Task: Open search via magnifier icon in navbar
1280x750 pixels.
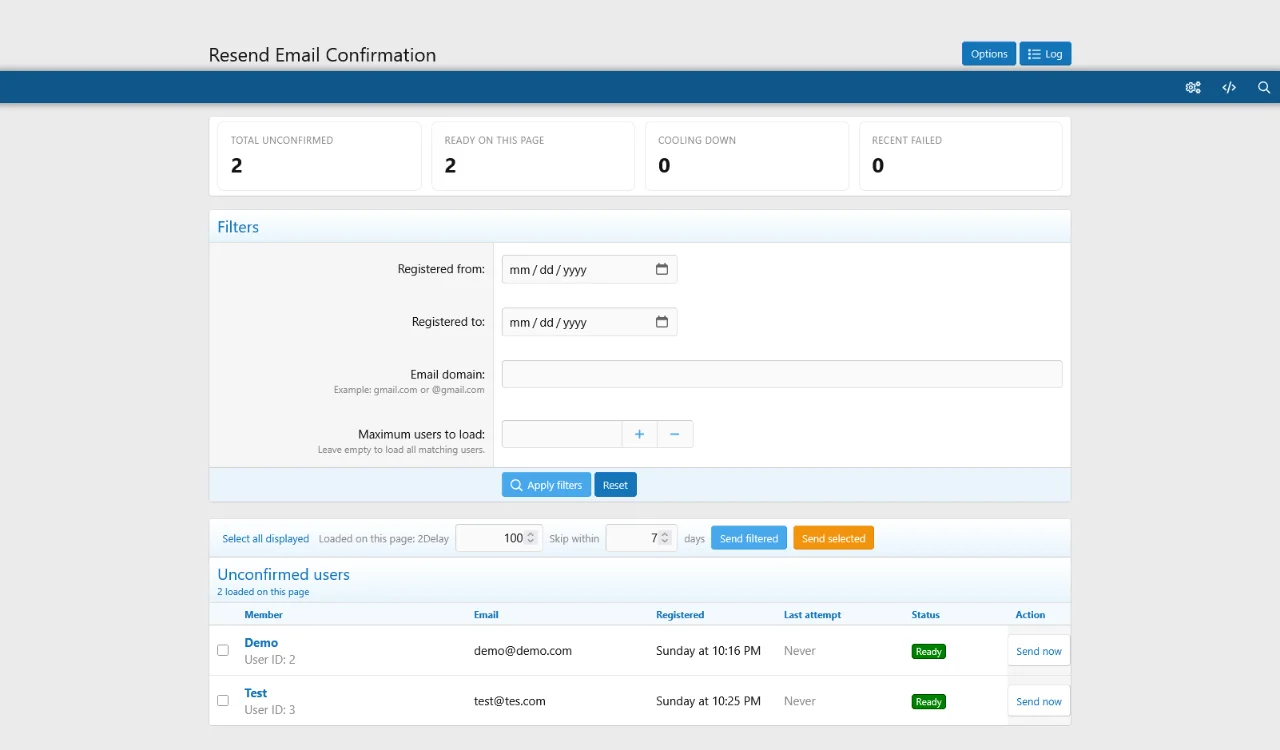Action: tap(1264, 88)
